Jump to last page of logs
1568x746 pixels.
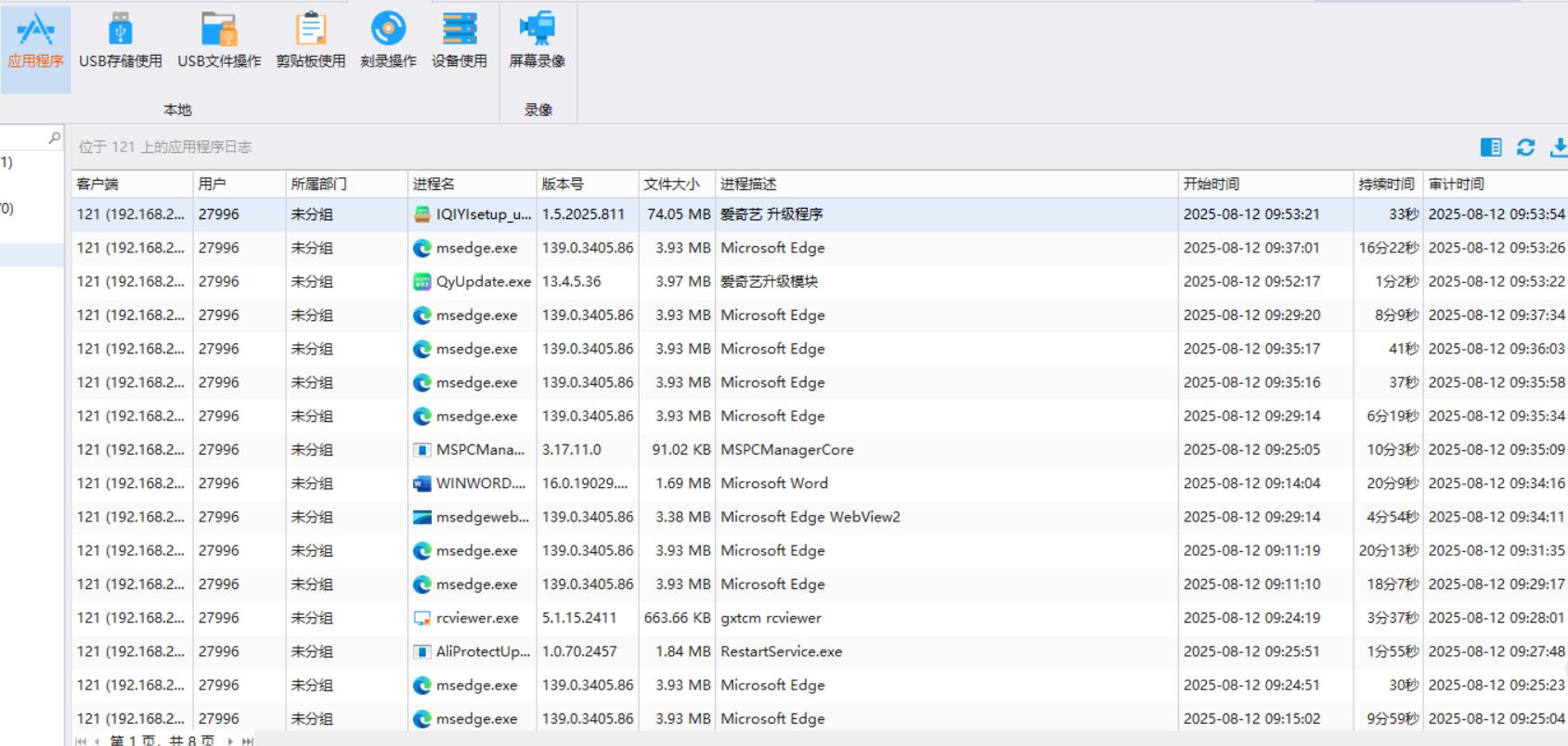247,740
